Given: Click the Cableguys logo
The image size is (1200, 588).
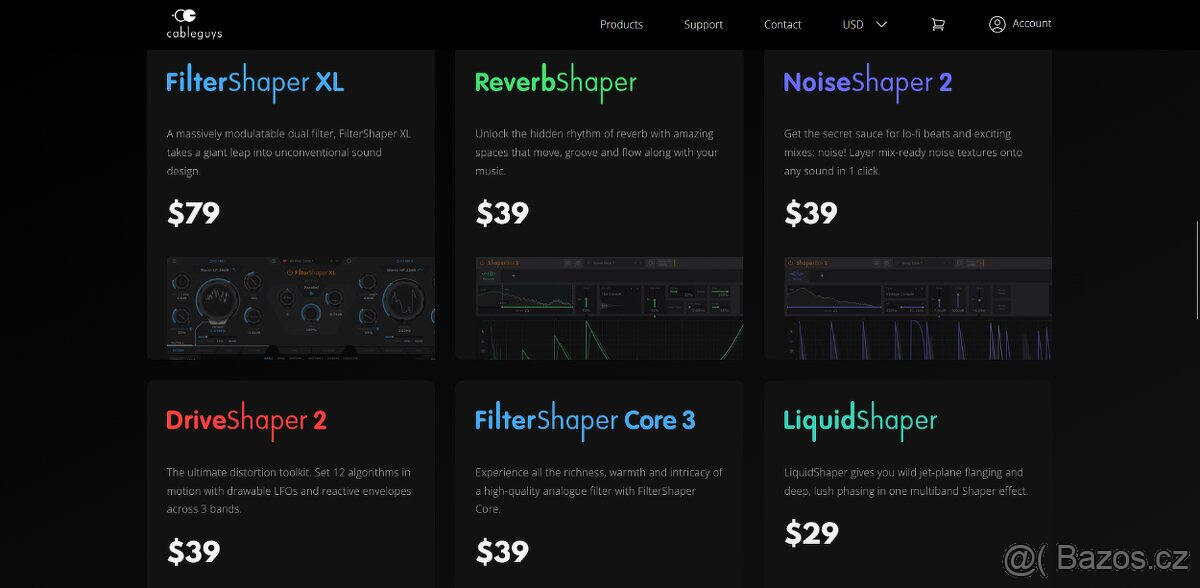Looking at the screenshot, I should coord(194,24).
